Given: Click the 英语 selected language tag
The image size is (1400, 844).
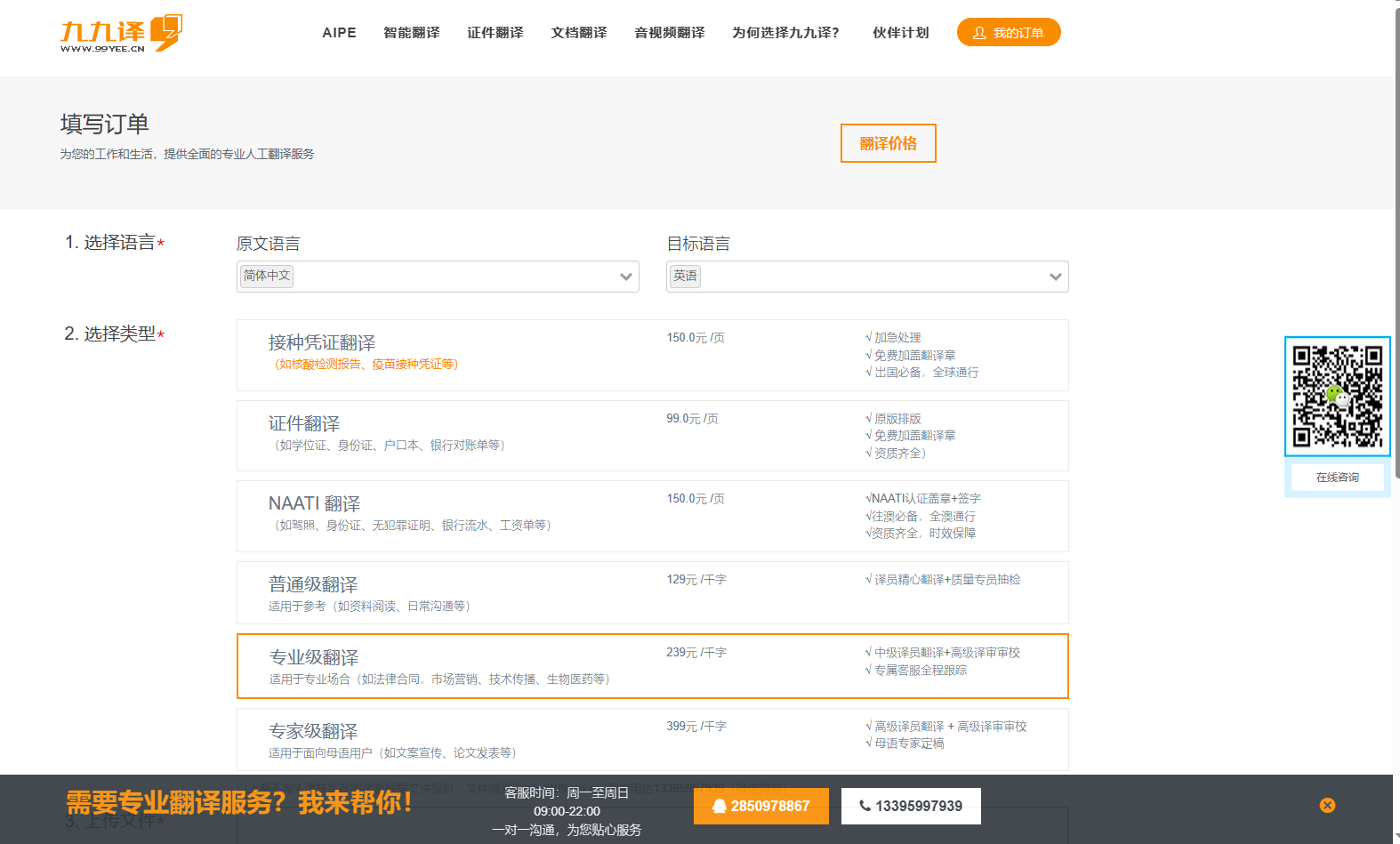Looking at the screenshot, I should [685, 277].
